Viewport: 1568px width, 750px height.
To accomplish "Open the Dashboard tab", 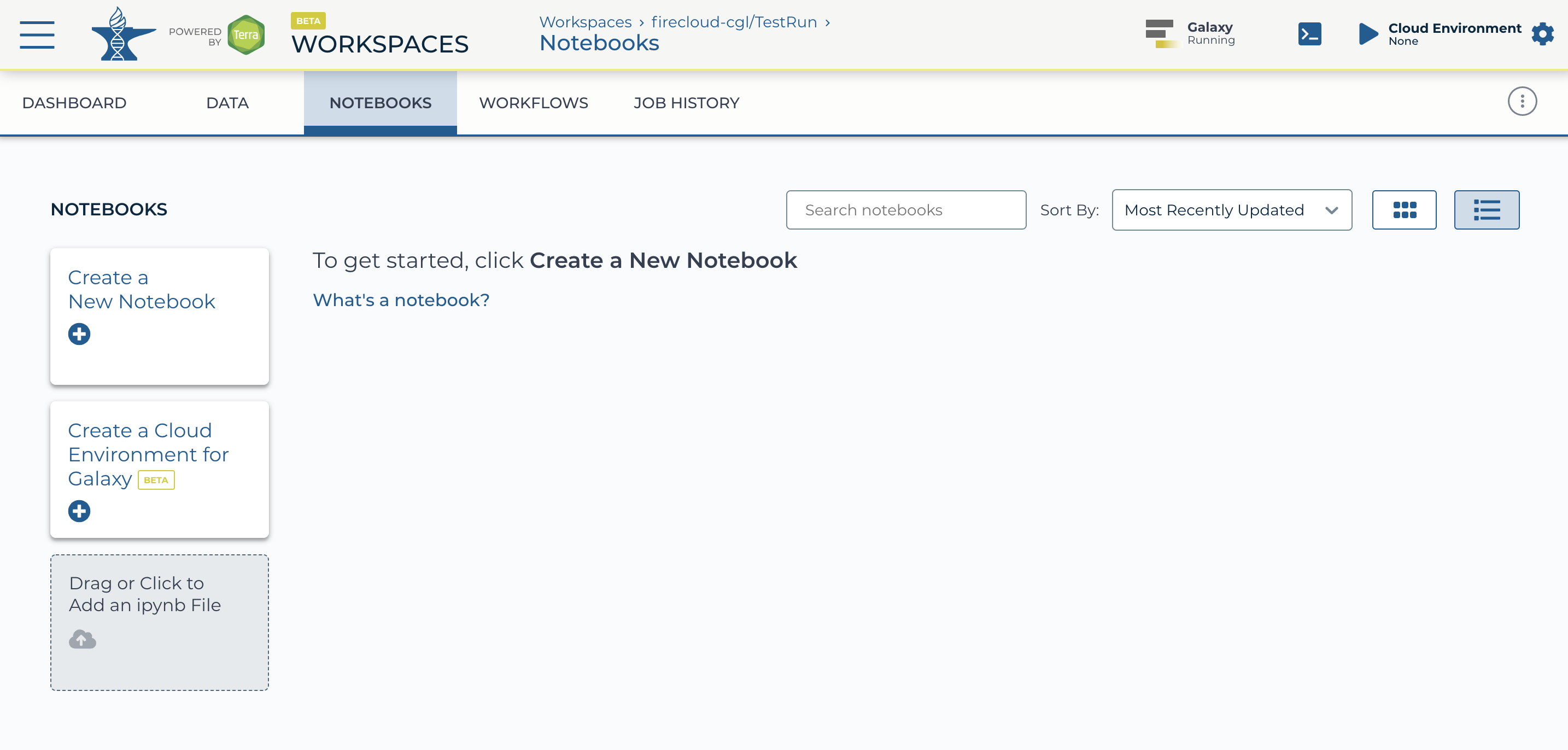I will click(x=74, y=103).
